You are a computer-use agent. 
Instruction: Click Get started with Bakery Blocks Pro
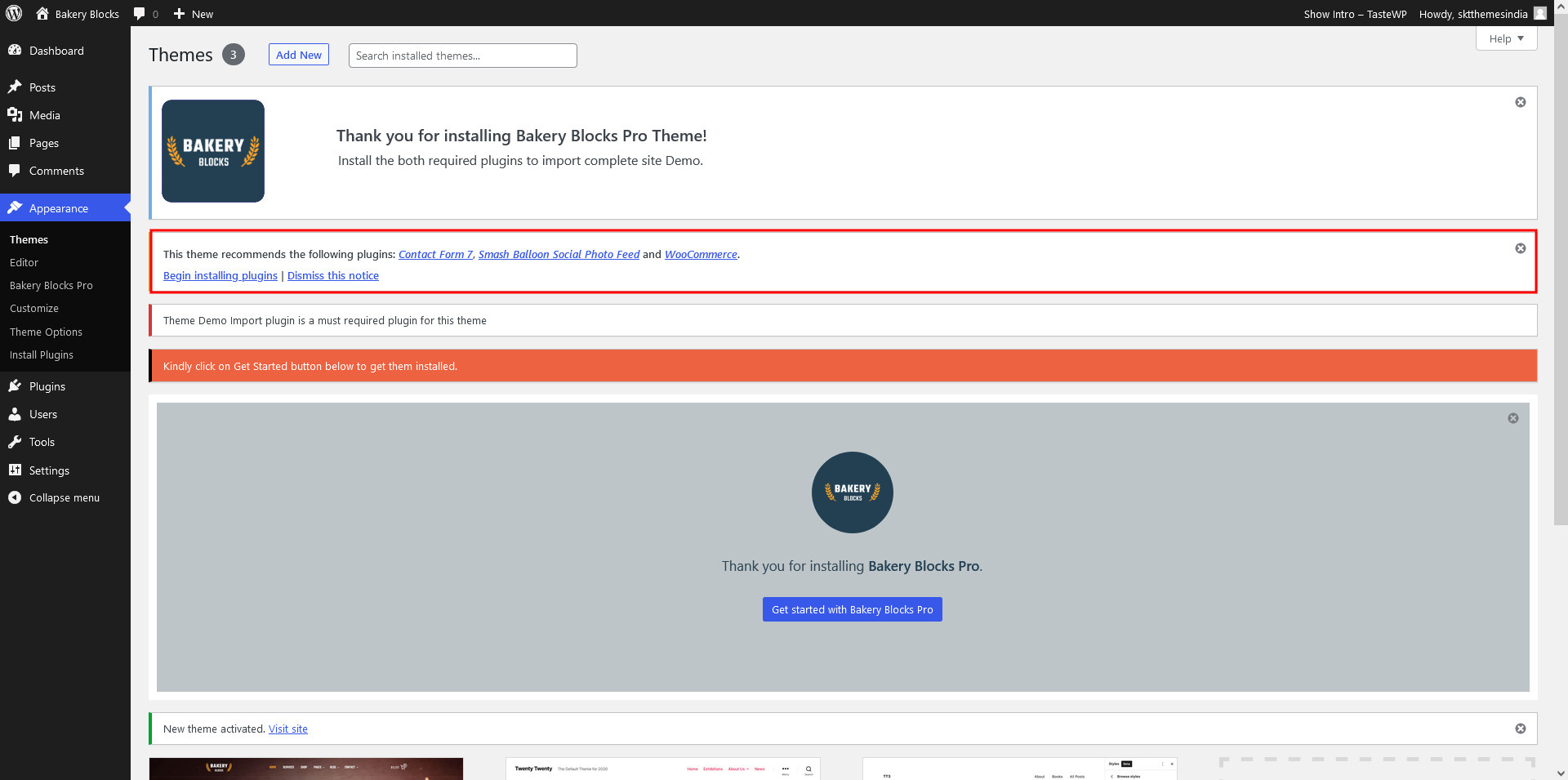click(852, 609)
